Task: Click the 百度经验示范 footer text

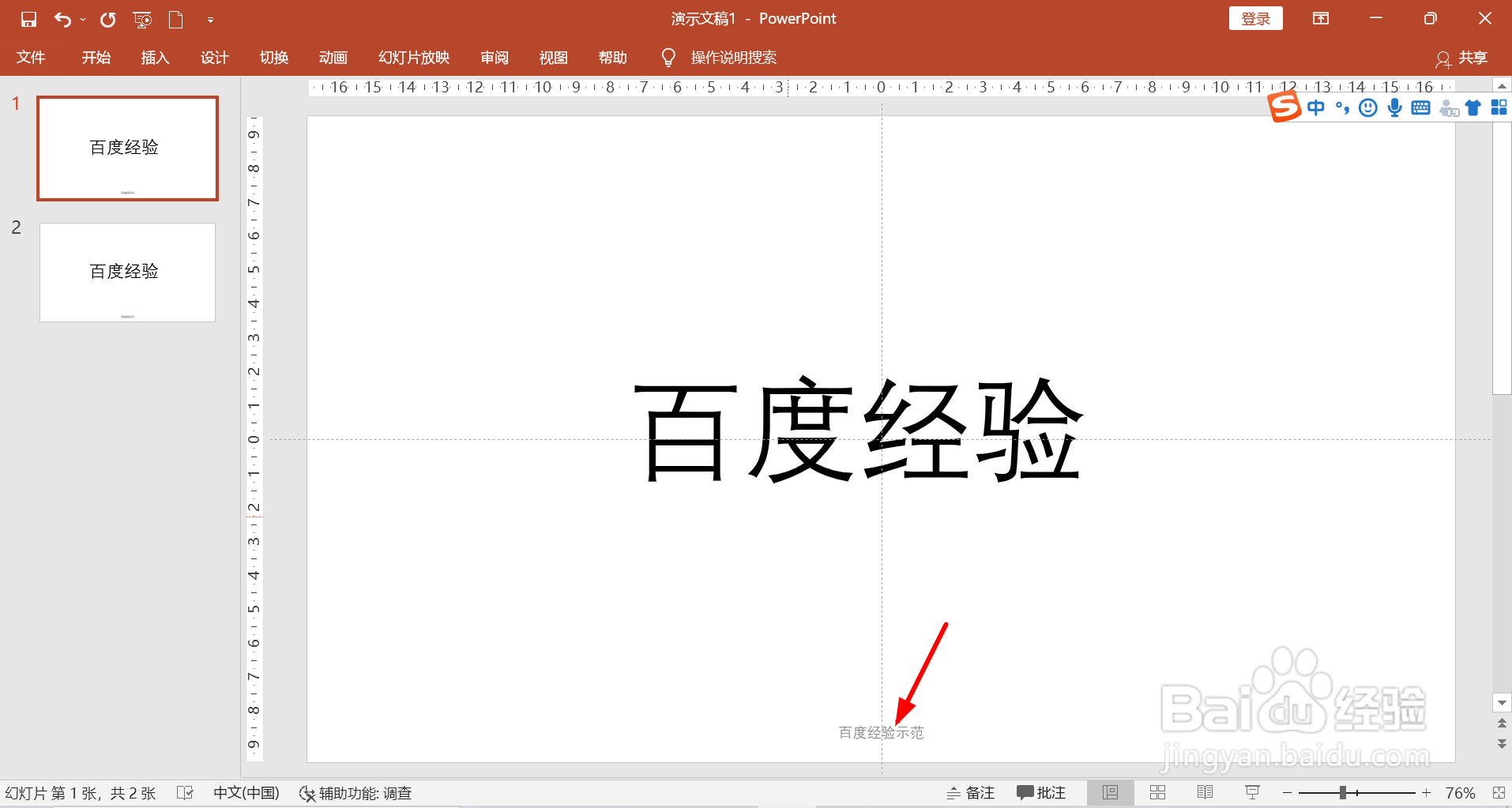Action: pyautogui.click(x=881, y=732)
